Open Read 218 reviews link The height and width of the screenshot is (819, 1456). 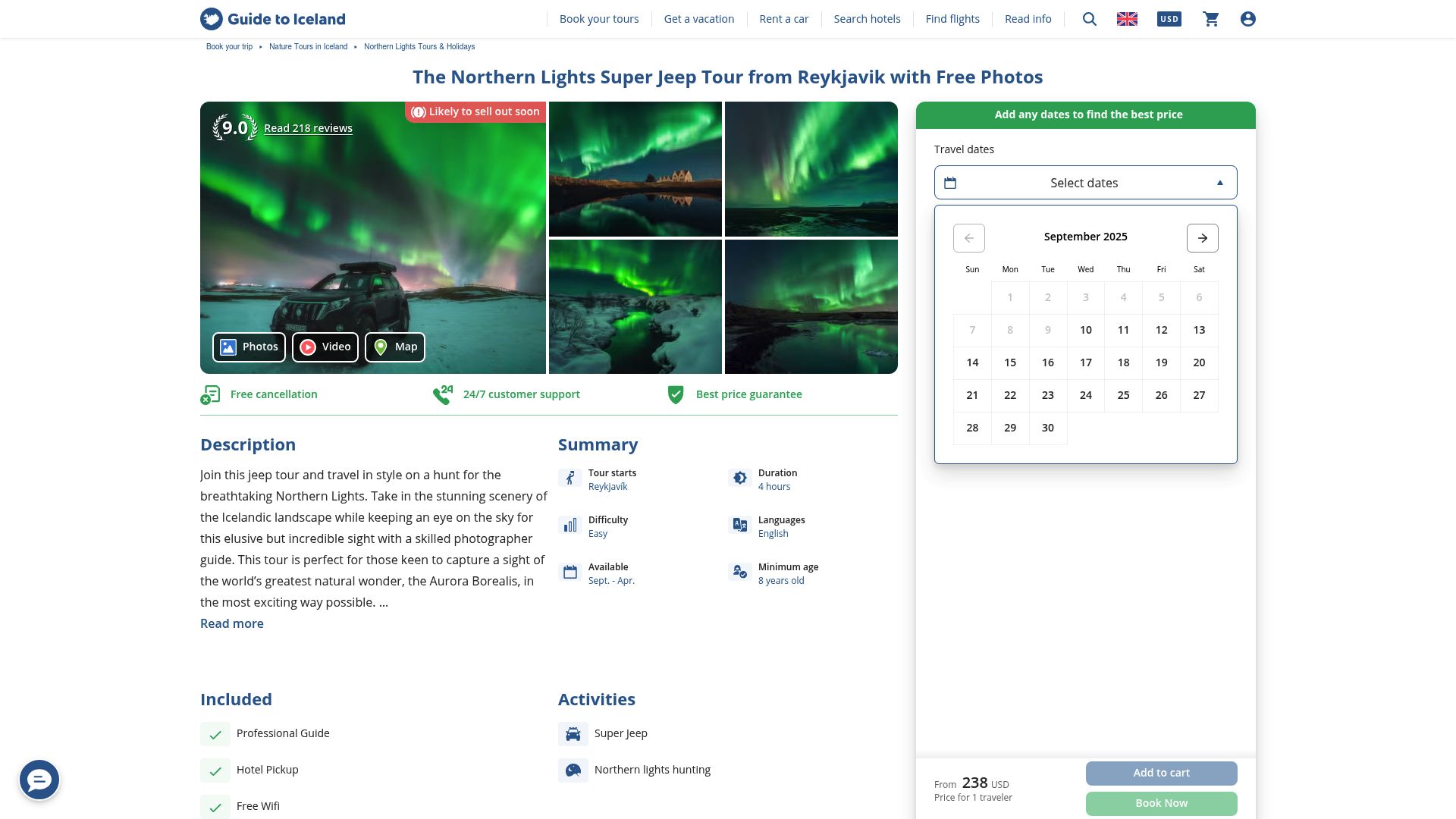click(x=308, y=128)
